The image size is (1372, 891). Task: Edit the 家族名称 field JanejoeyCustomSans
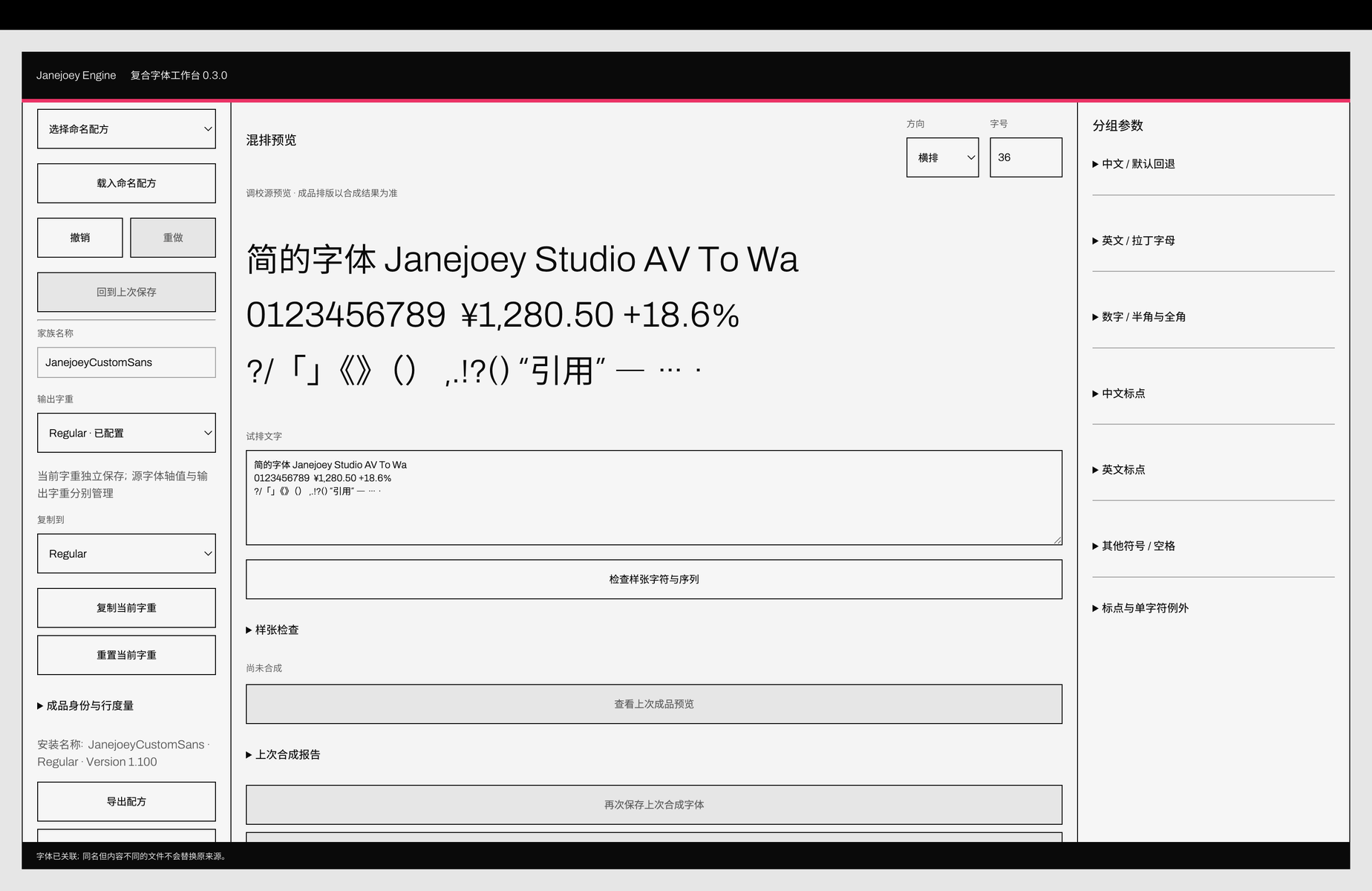pyautogui.click(x=126, y=362)
